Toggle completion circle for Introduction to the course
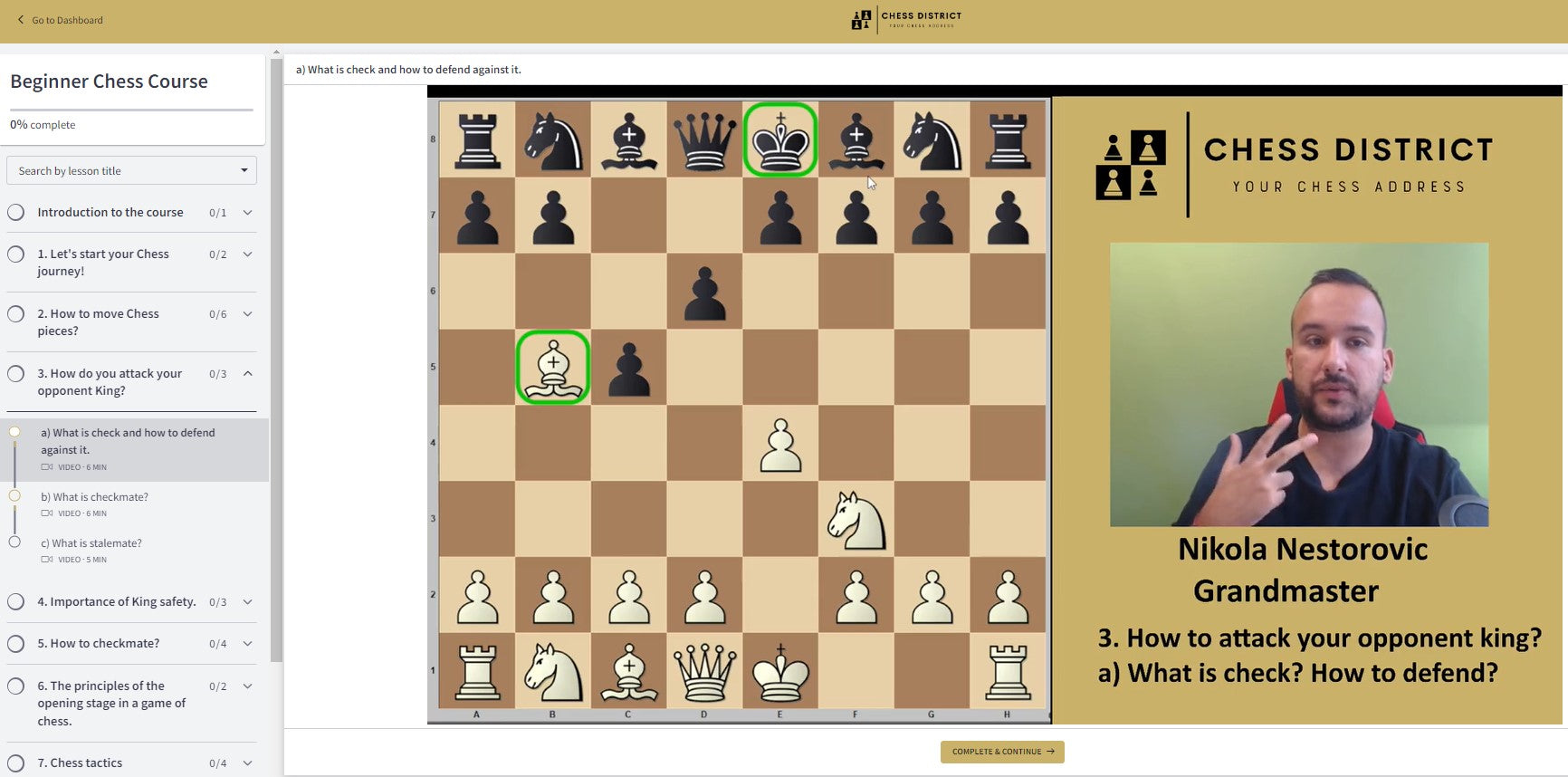The height and width of the screenshot is (777, 1568). (x=16, y=213)
